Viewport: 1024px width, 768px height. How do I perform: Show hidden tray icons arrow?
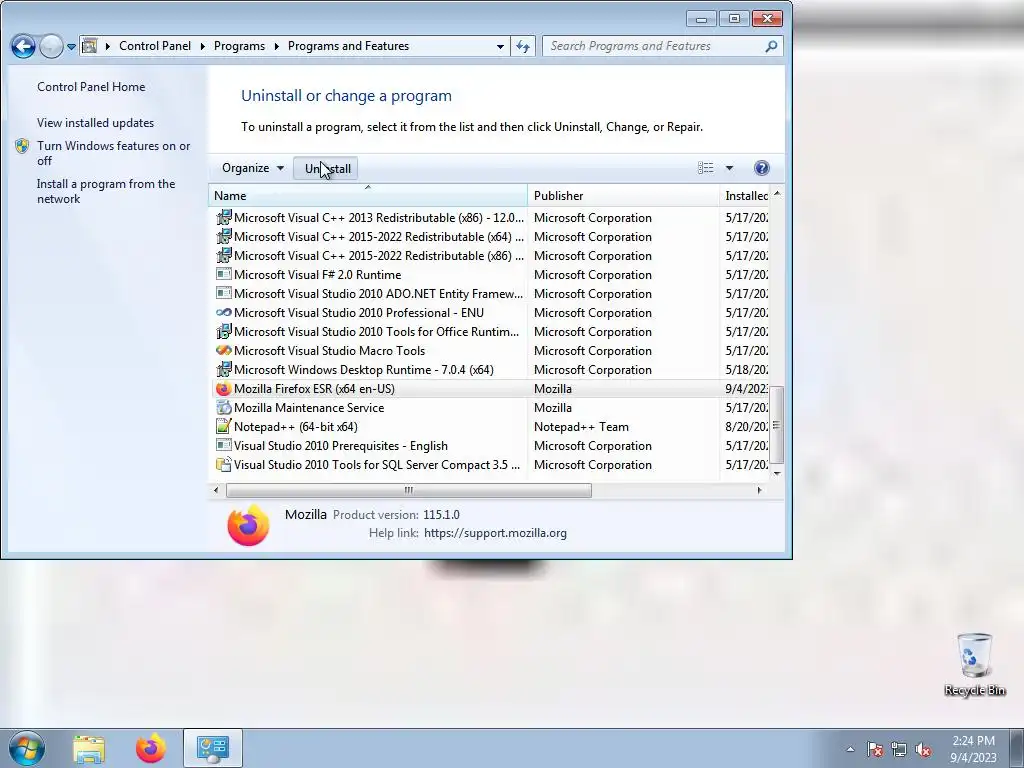(850, 749)
